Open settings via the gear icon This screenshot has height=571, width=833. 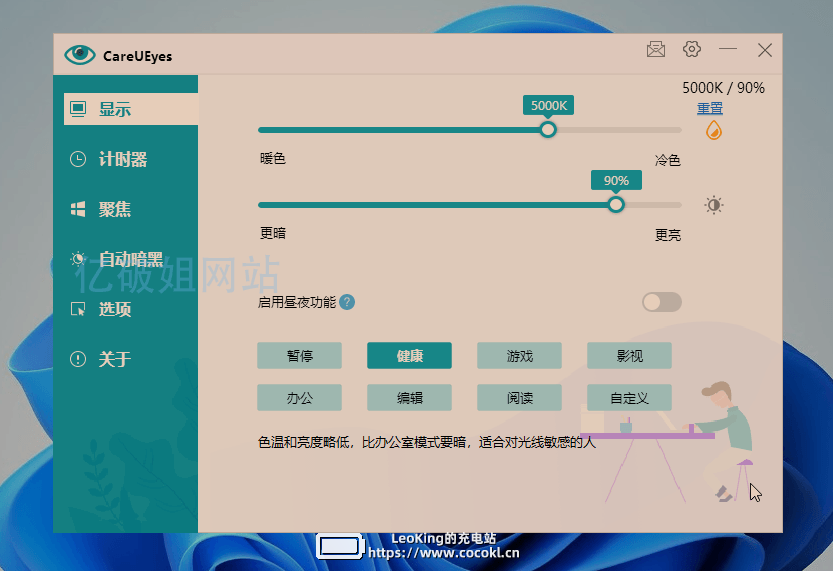pos(691,49)
